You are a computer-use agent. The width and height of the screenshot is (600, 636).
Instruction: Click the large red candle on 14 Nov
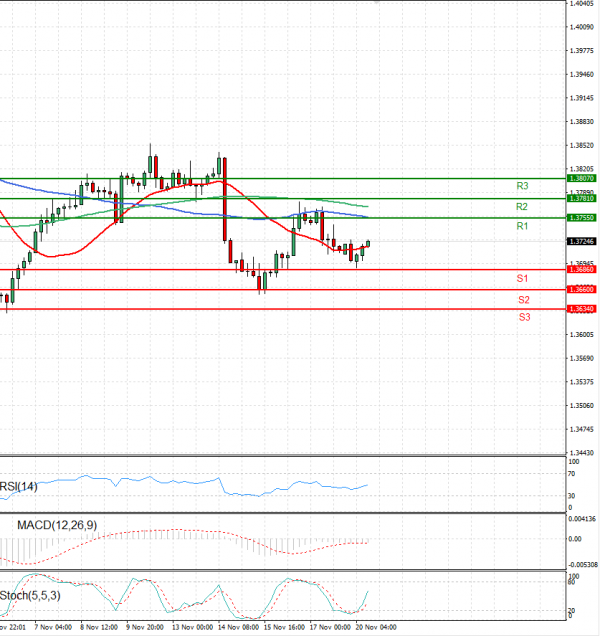(x=224, y=200)
